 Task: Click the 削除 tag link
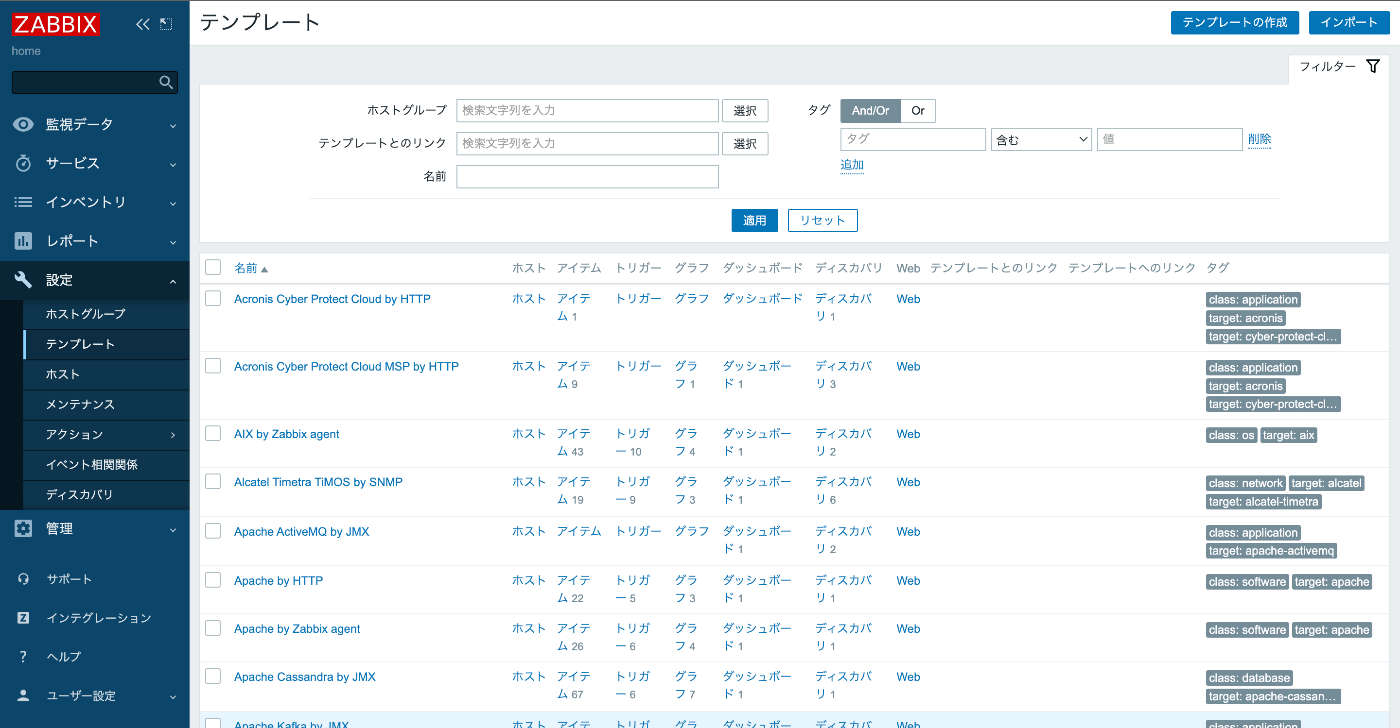click(1259, 139)
